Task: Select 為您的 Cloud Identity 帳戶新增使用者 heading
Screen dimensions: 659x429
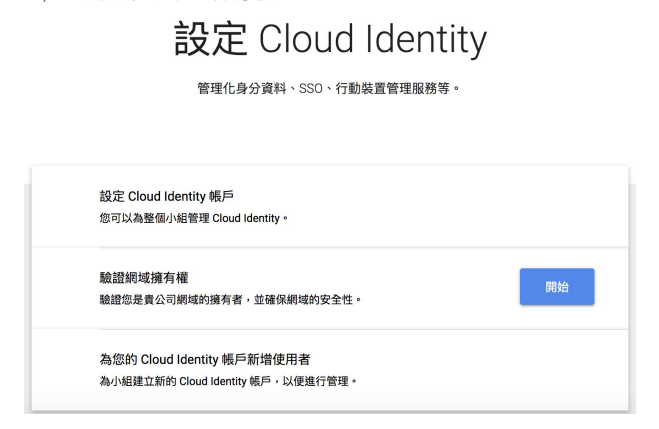Action: (x=205, y=359)
